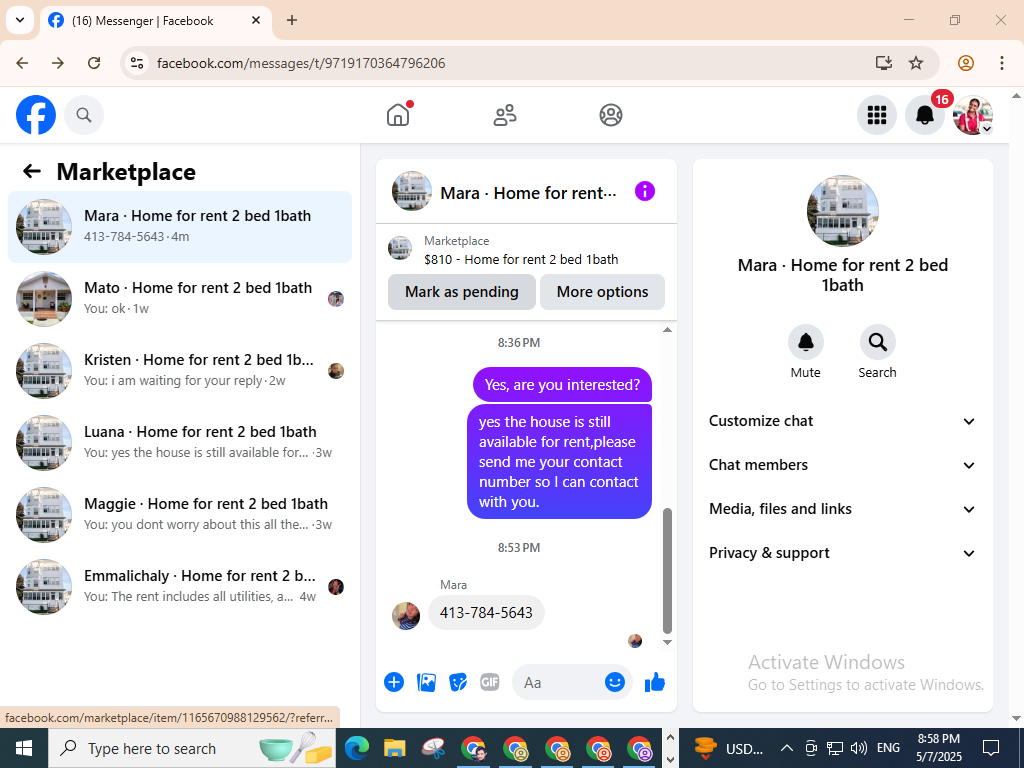The width and height of the screenshot is (1024, 768).
Task: Attach a photo with image icon
Action: 426,682
